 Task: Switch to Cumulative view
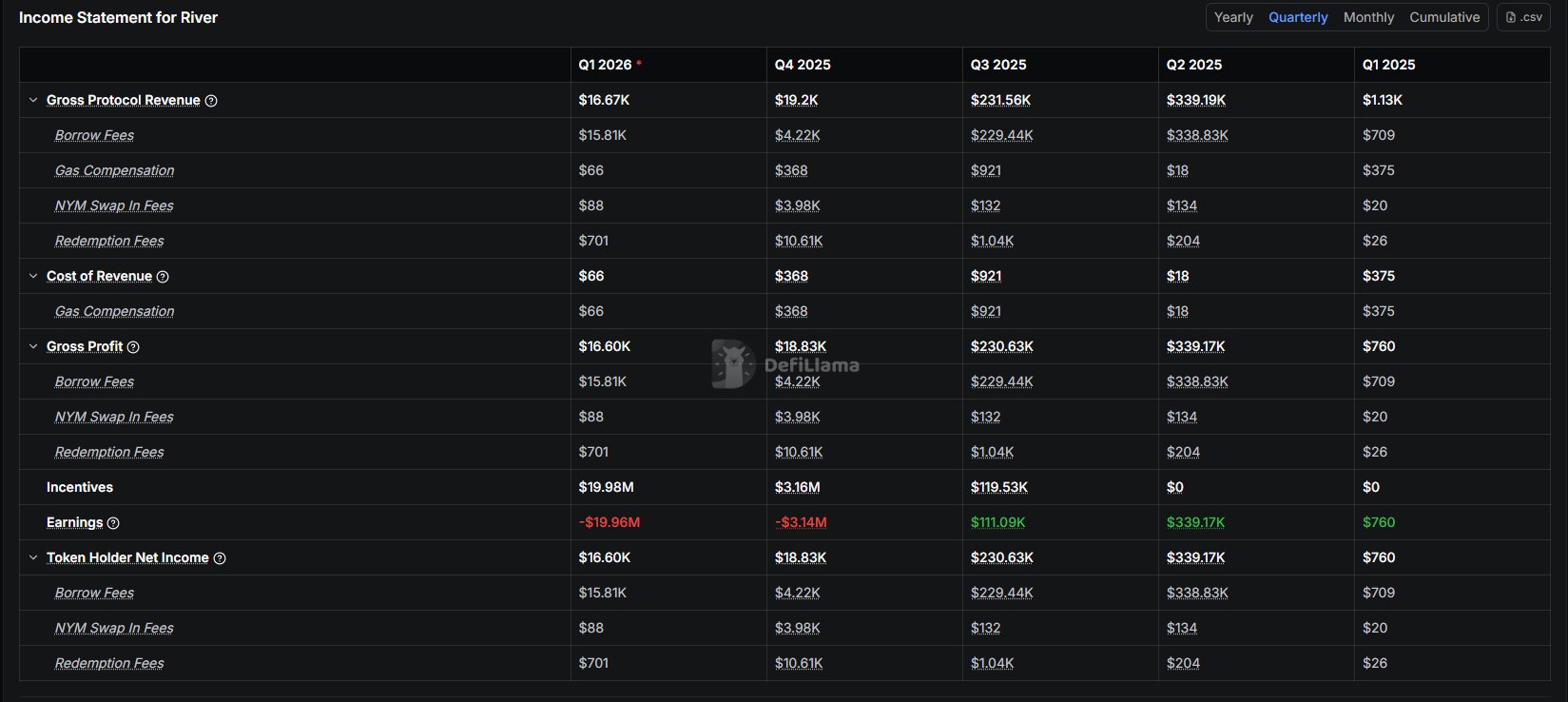(x=1444, y=17)
